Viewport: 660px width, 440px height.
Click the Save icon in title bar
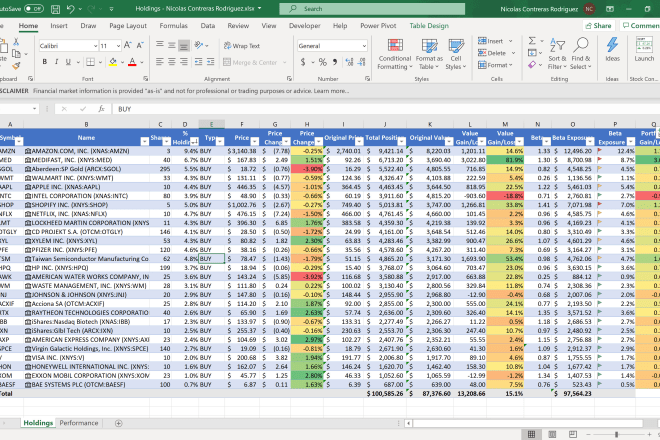(x=55, y=9)
